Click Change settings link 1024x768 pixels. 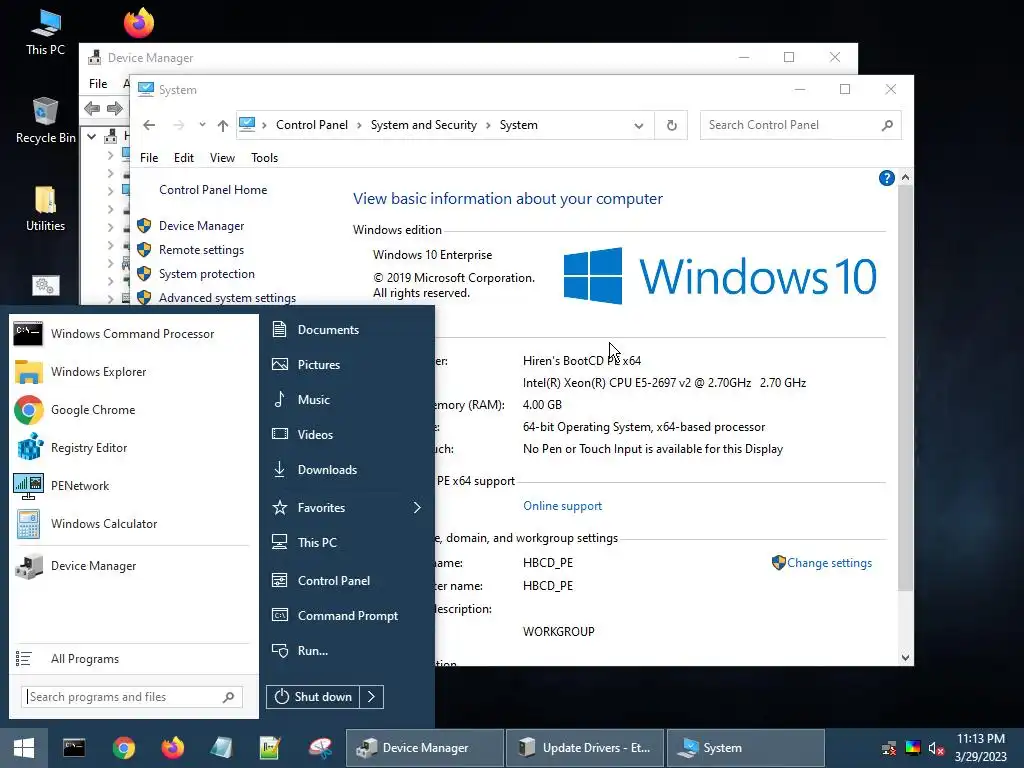click(829, 563)
